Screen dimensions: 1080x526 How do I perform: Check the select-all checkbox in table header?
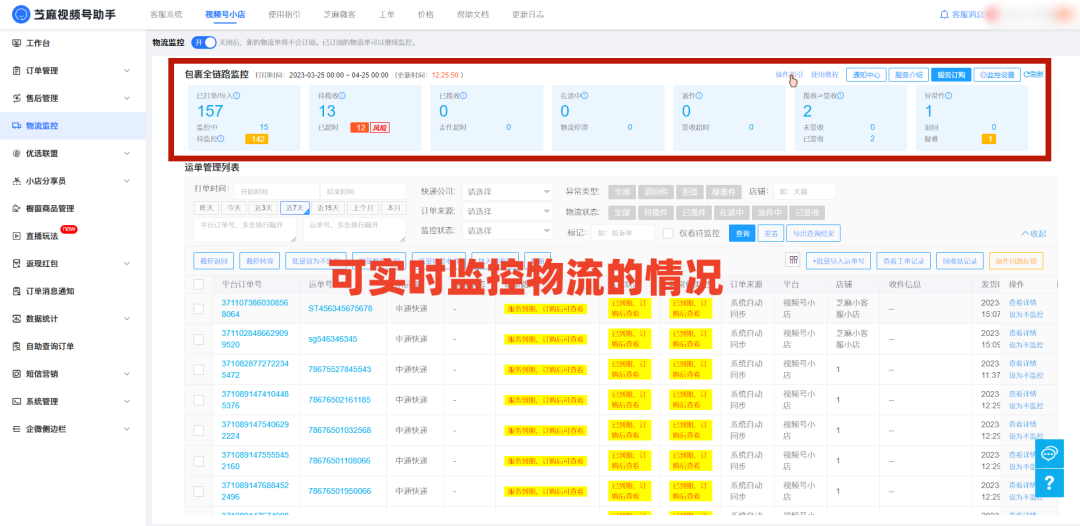coord(198,284)
